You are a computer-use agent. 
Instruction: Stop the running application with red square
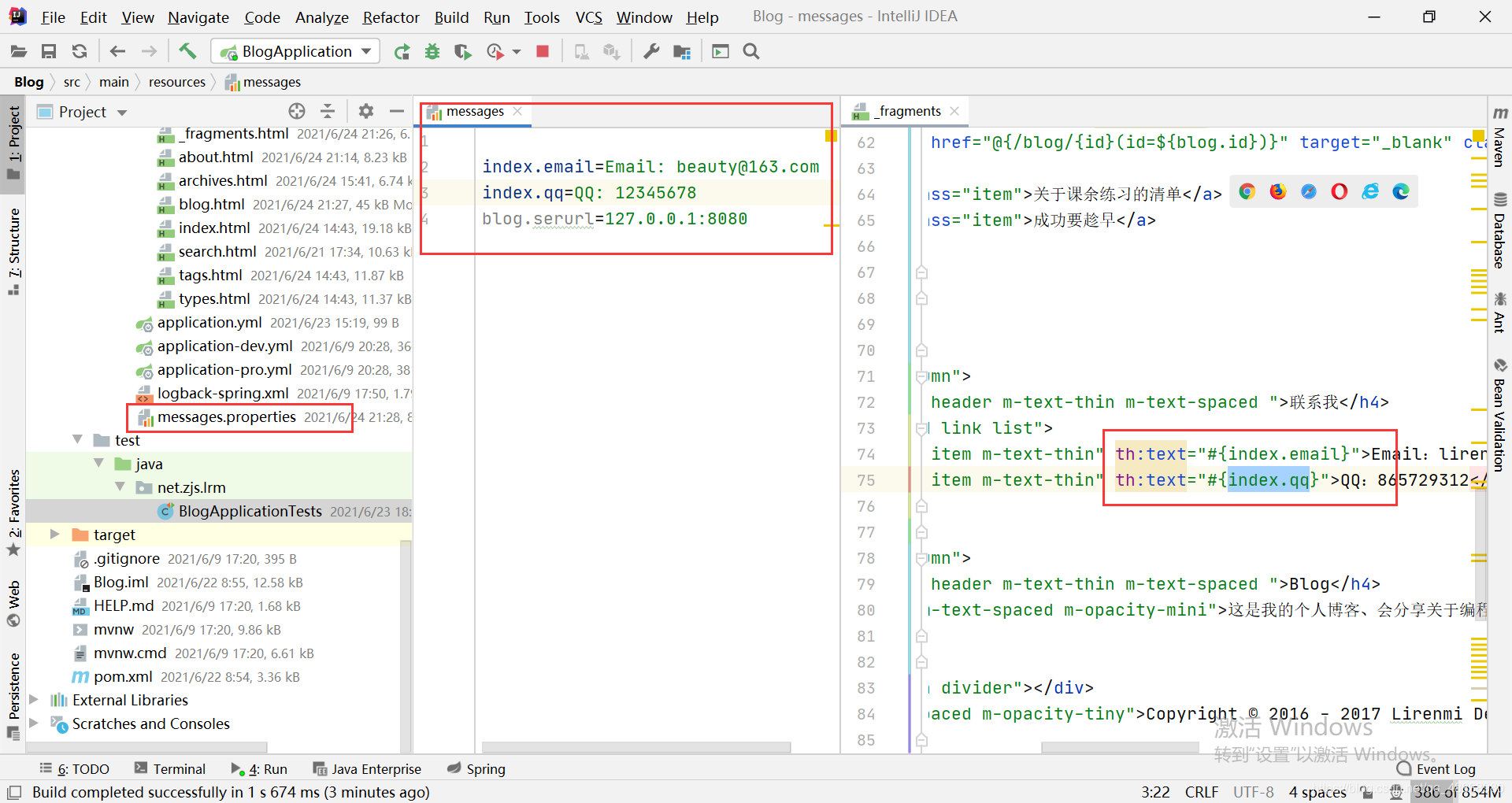click(543, 51)
